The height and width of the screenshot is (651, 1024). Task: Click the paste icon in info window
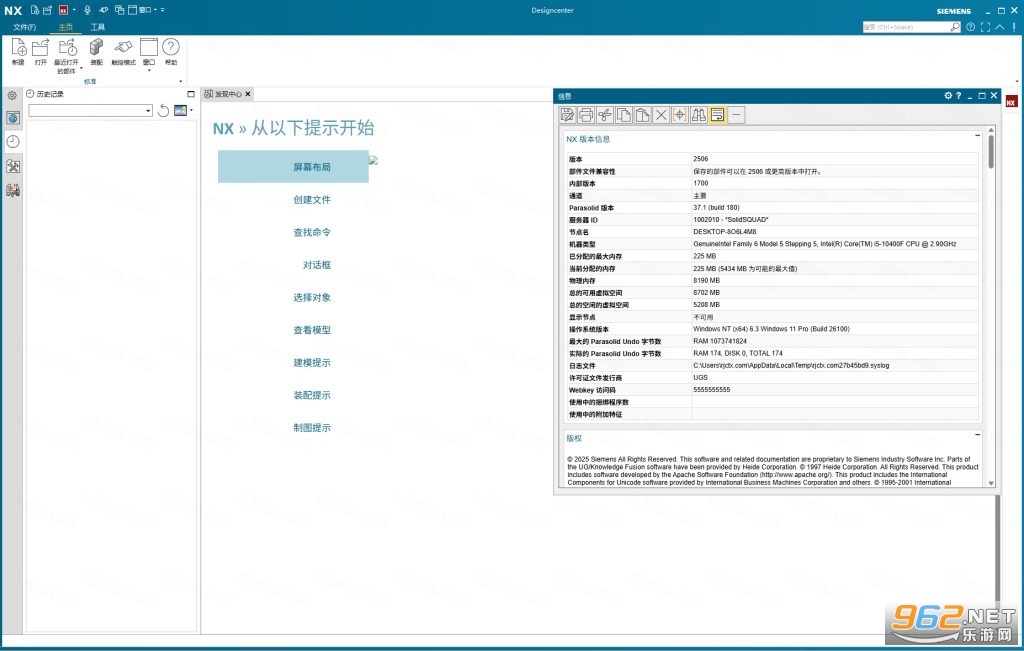(x=643, y=115)
